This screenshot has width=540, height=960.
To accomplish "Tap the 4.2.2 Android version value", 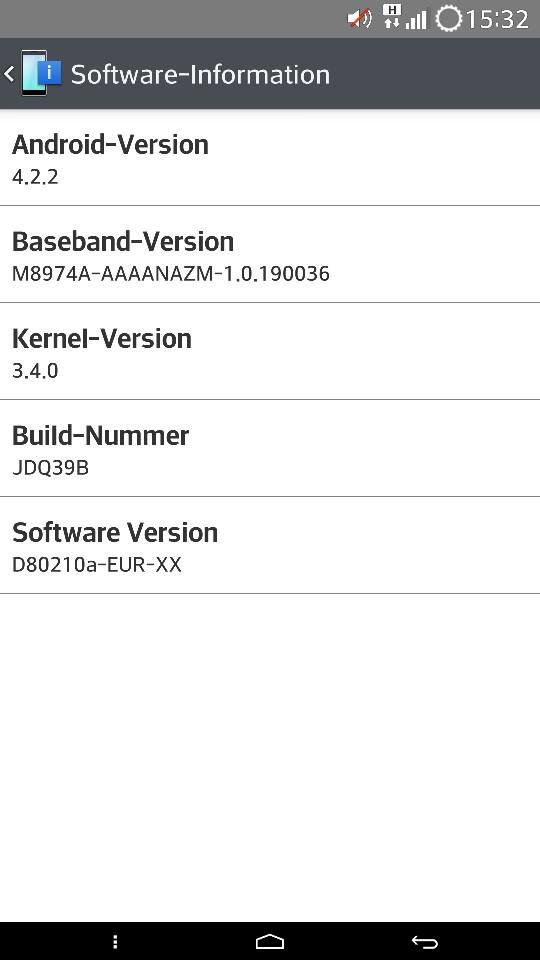I will tap(35, 177).
